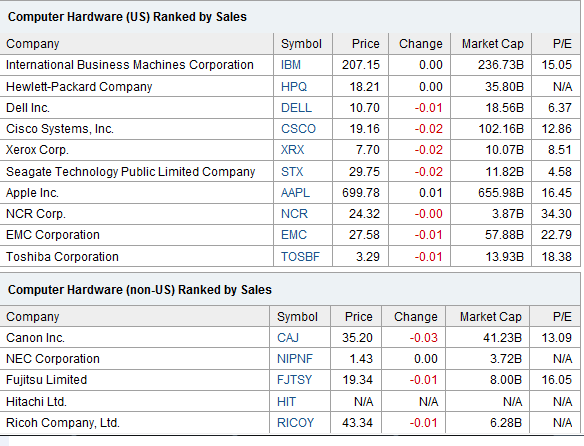The height and width of the screenshot is (446, 584).
Task: Click the US table Market Cap column header
Action: click(492, 44)
